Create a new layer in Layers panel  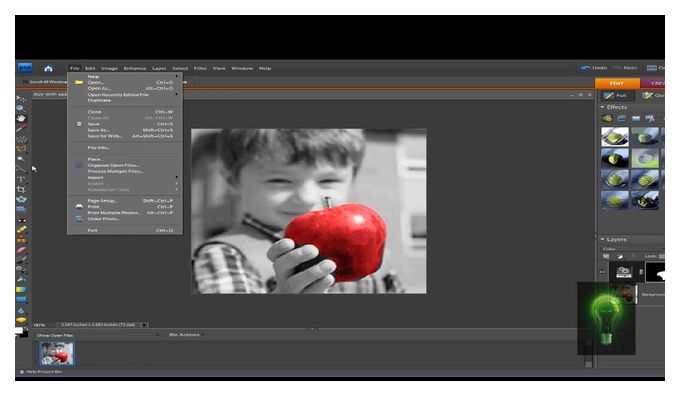coord(606,256)
